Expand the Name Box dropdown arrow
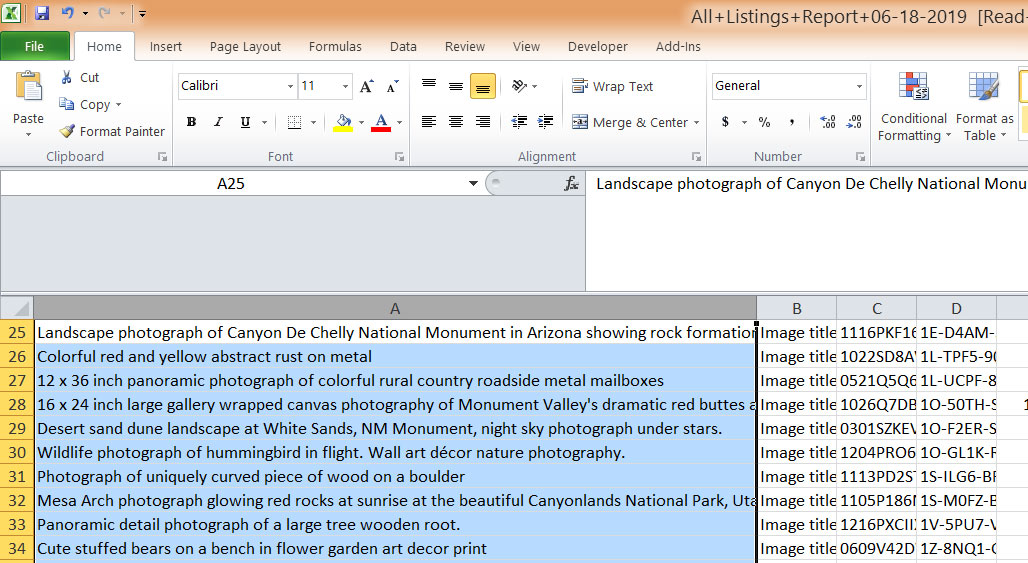1028x563 pixels. point(473,184)
